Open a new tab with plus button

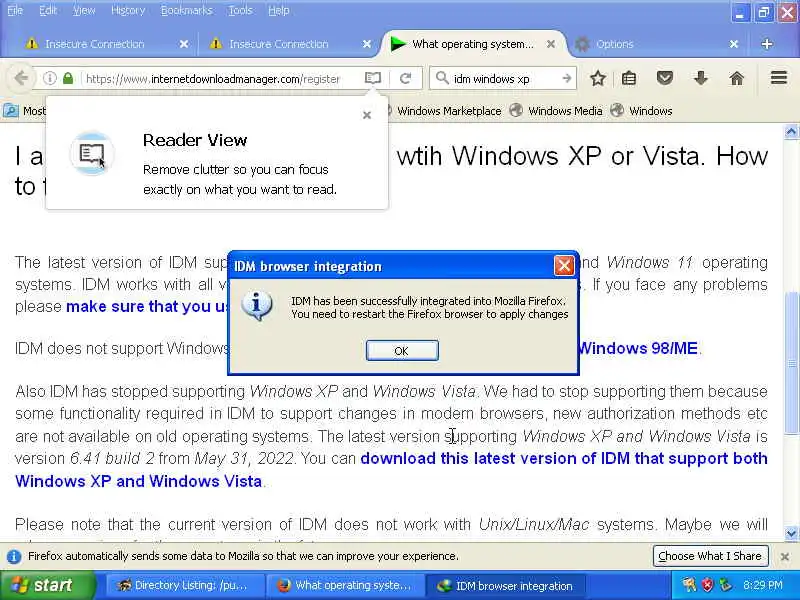pos(766,44)
